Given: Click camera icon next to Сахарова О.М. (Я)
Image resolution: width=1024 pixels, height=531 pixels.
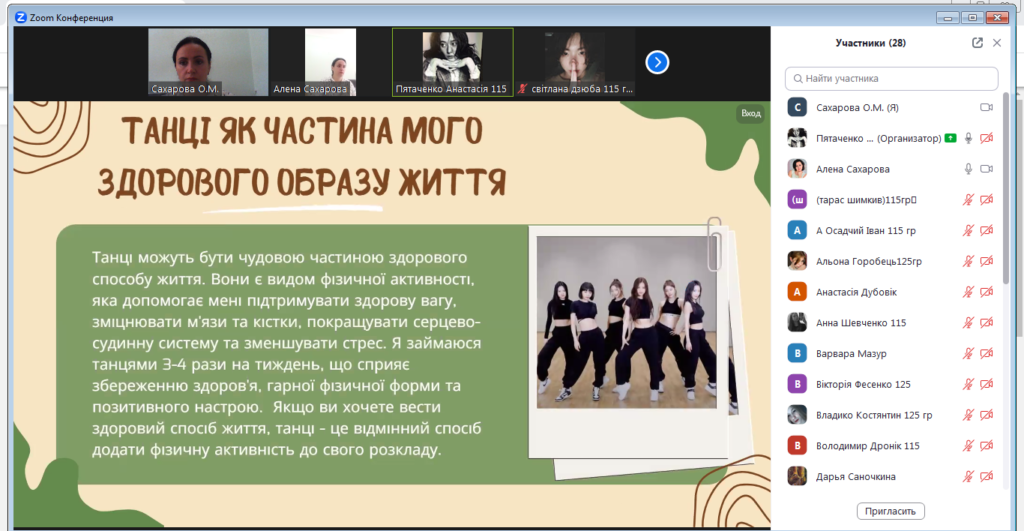Looking at the screenshot, I should point(986,107).
